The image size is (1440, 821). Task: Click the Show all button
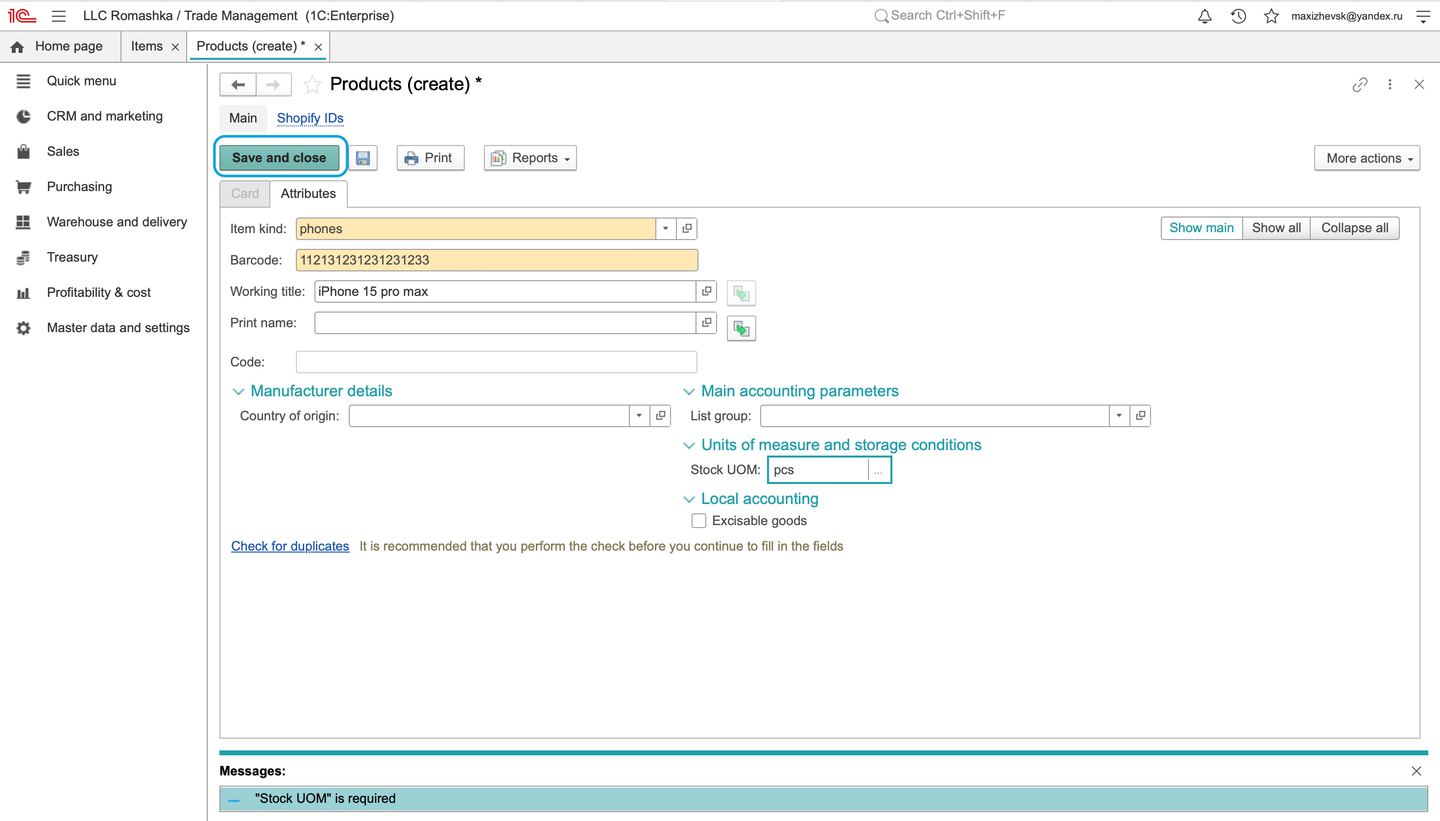(1276, 228)
